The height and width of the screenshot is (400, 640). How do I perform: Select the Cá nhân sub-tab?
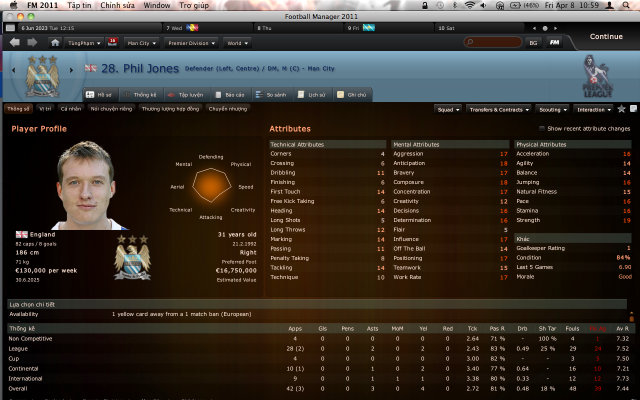point(71,109)
